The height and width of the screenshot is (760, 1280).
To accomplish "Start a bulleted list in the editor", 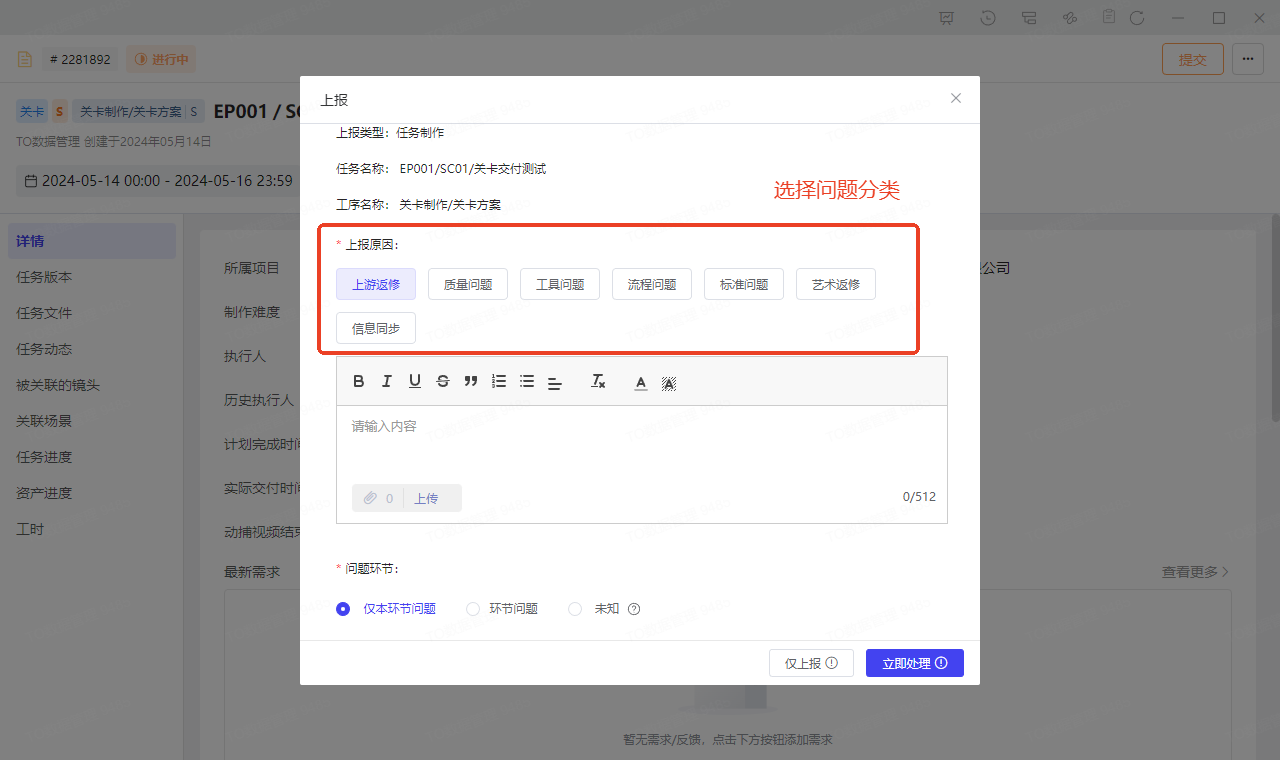I will (x=527, y=381).
